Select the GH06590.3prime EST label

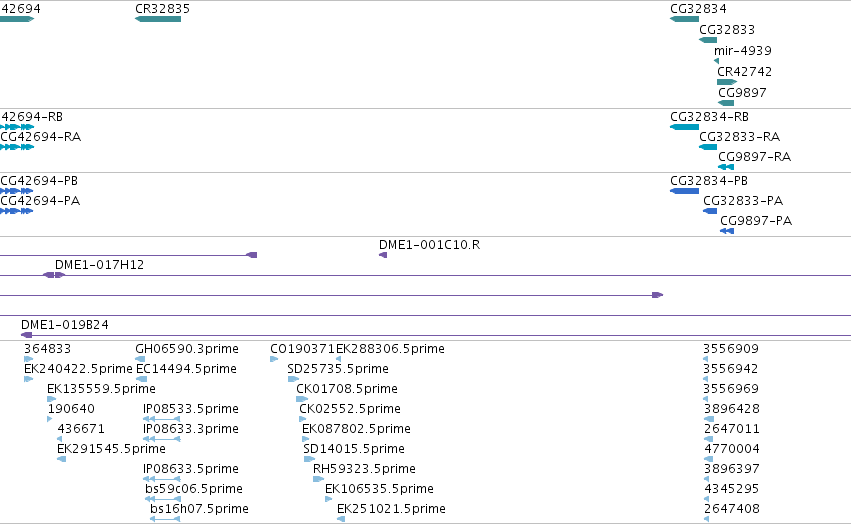point(187,349)
